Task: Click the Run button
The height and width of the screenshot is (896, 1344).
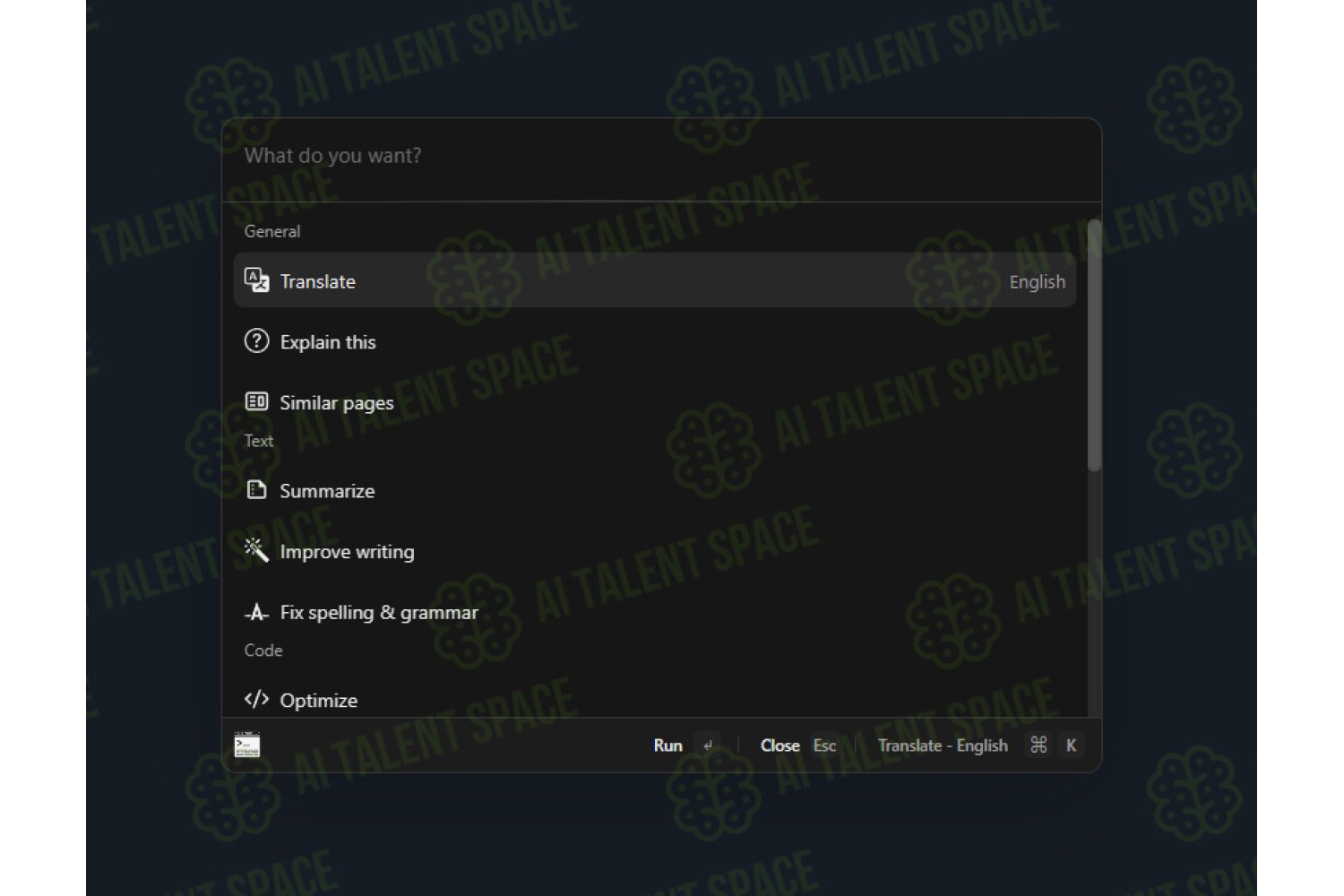Action: pos(686,745)
